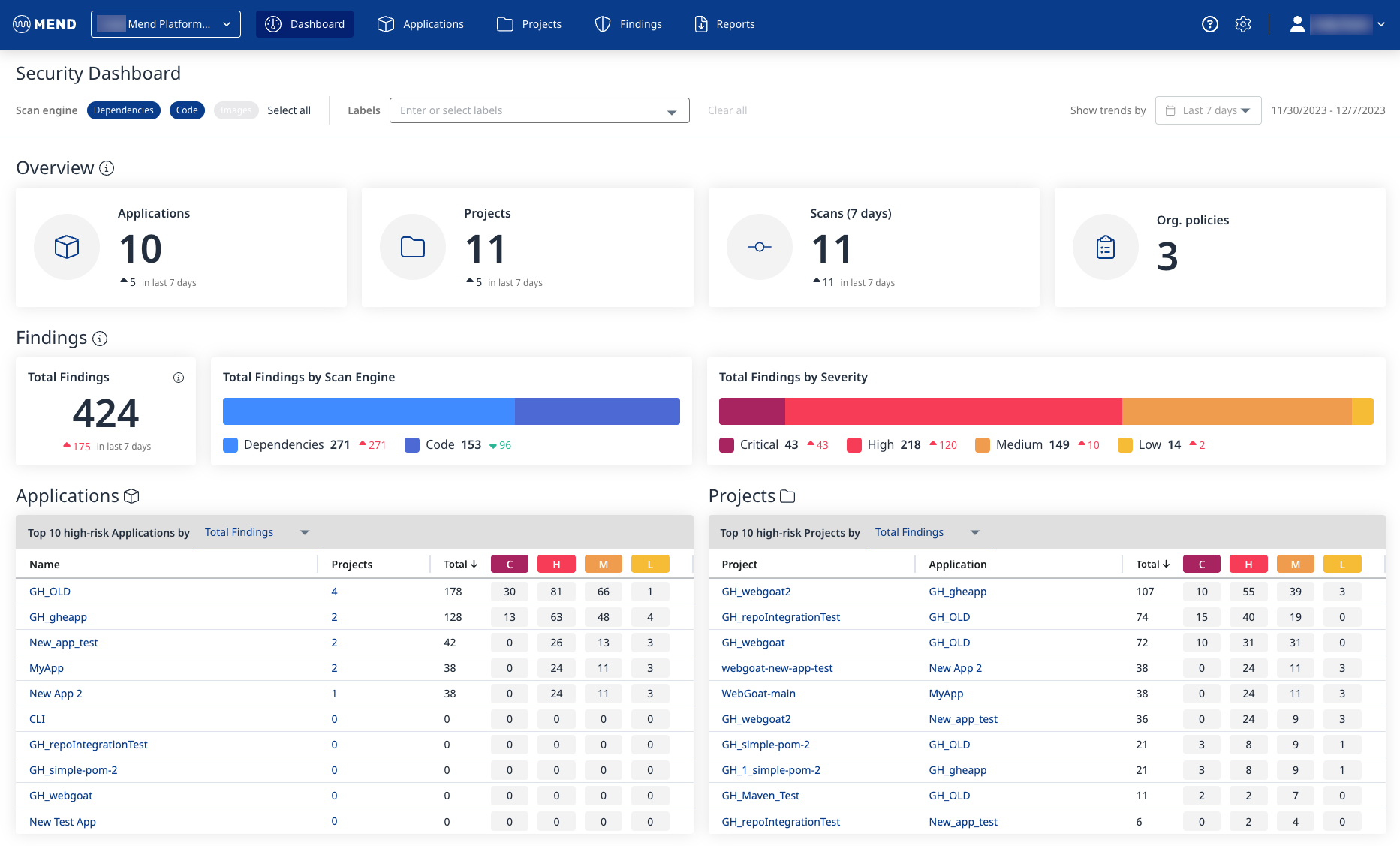
Task: Expand the Last 7 days trends dropdown
Action: 1208,110
